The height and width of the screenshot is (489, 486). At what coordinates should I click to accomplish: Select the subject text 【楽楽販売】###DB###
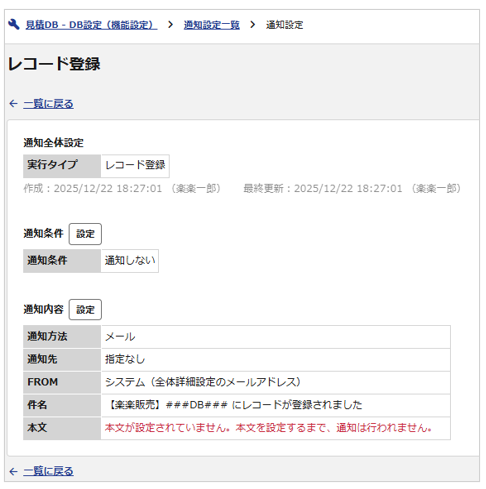(168, 405)
